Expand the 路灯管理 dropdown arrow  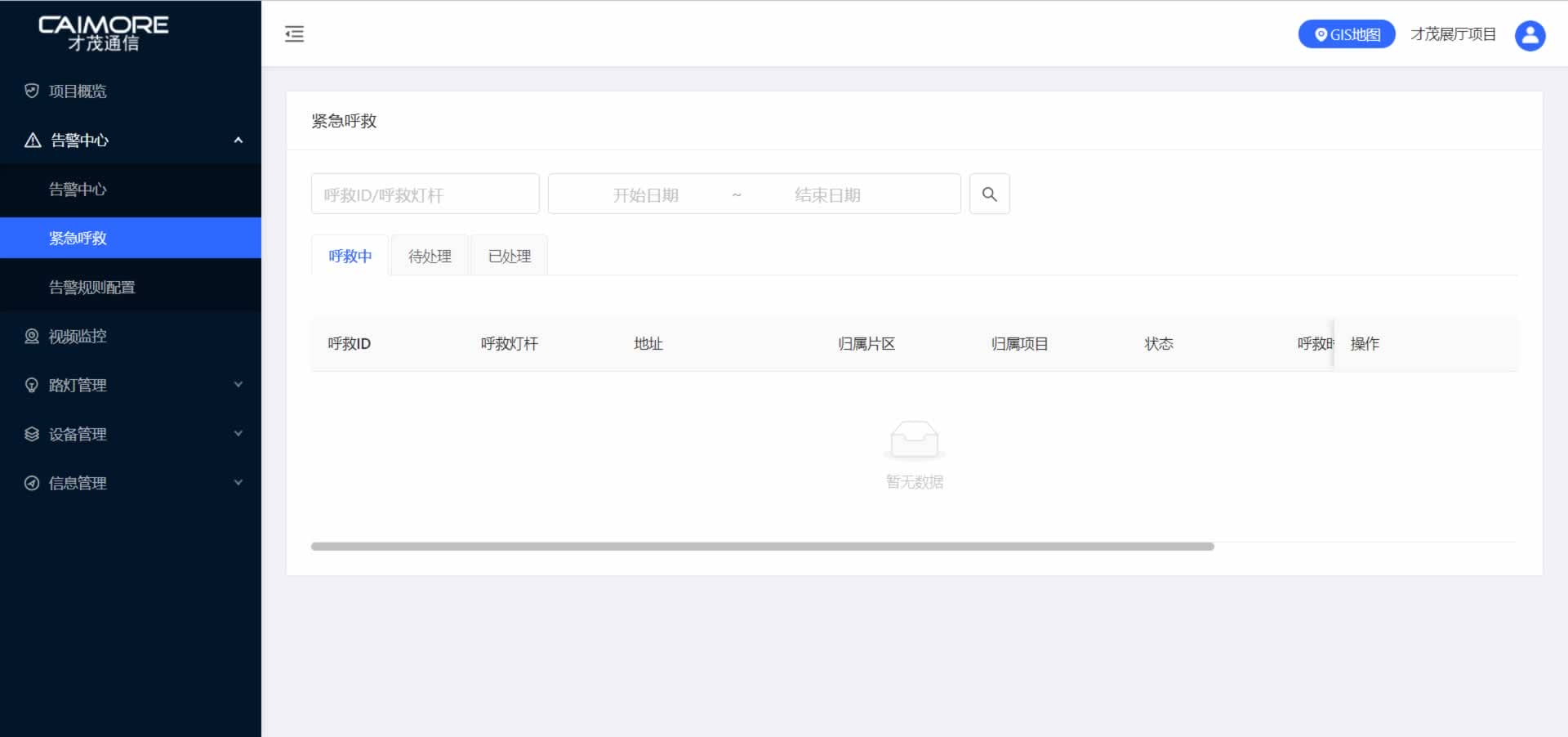(238, 385)
